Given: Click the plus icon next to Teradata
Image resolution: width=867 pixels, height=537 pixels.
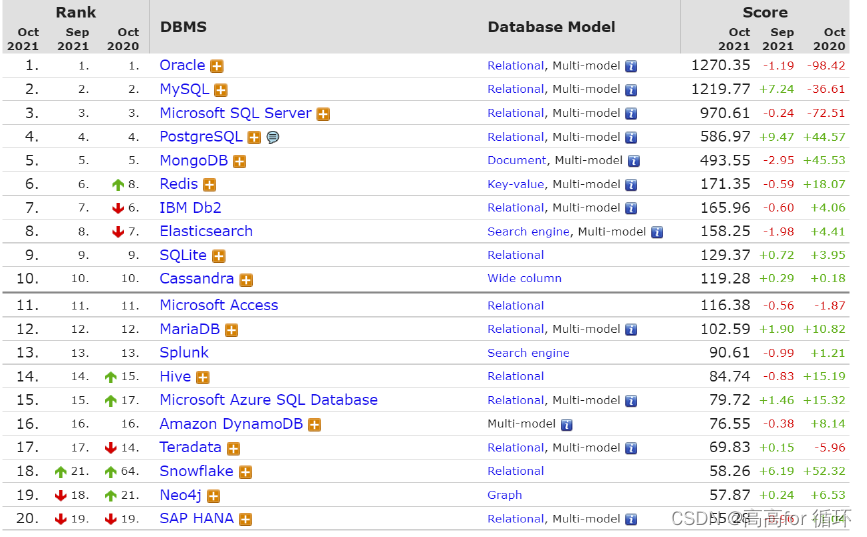Looking at the screenshot, I should pyautogui.click(x=233, y=449).
